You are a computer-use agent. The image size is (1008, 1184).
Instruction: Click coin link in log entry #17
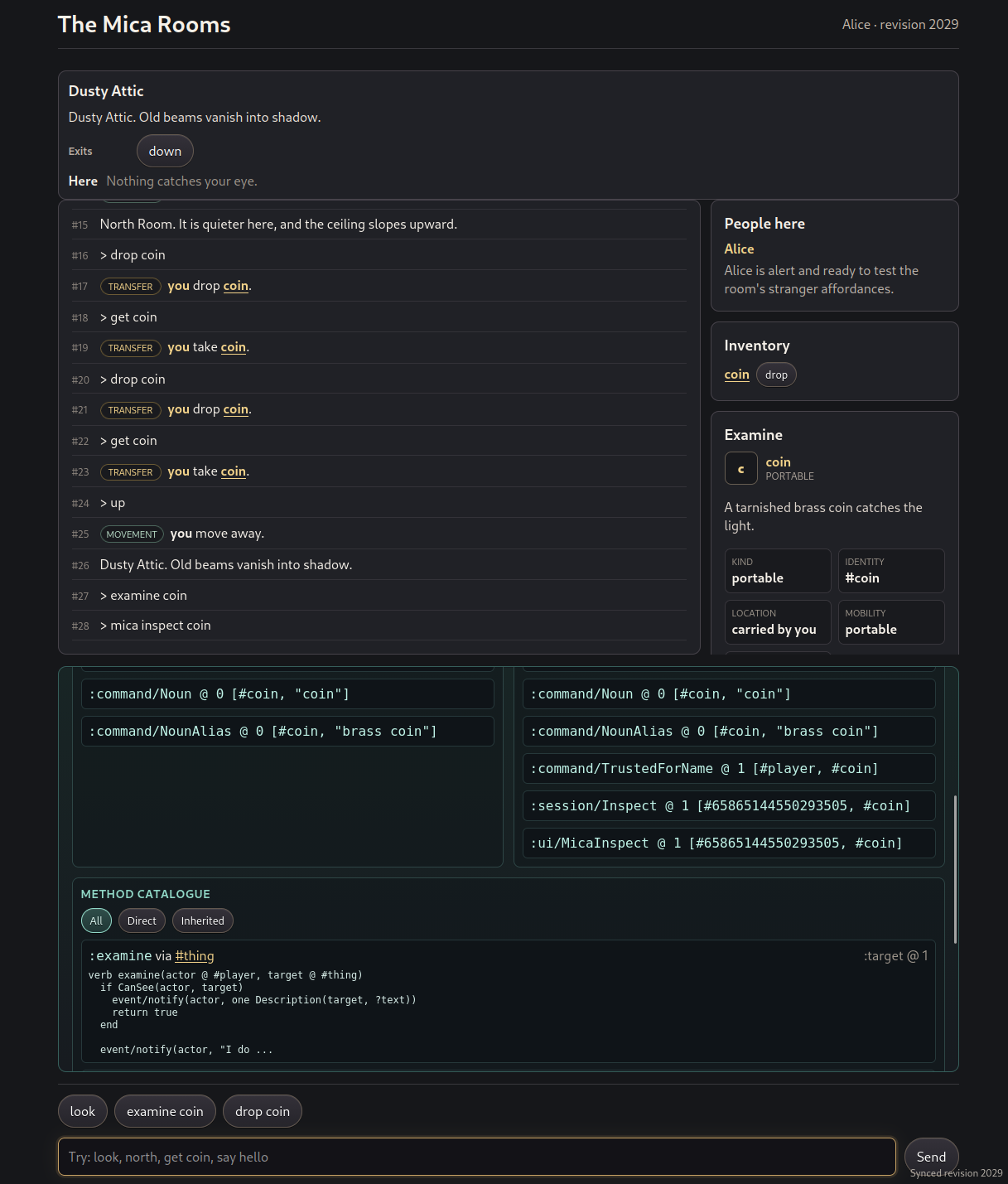click(236, 286)
